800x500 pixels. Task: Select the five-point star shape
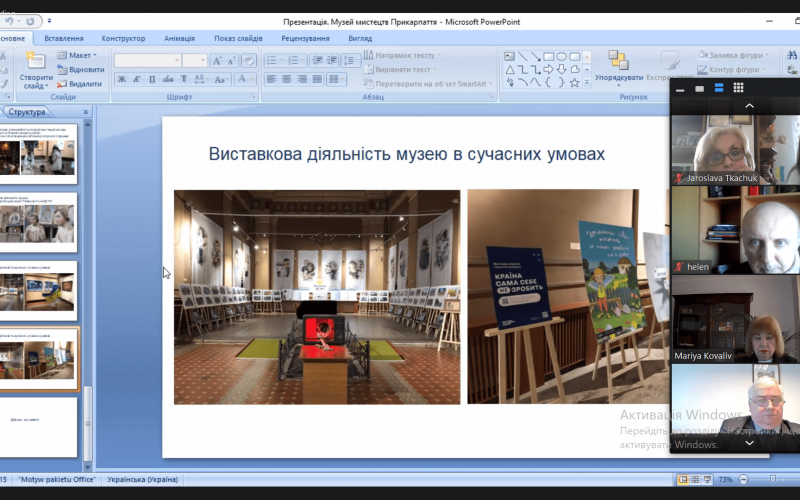click(575, 82)
